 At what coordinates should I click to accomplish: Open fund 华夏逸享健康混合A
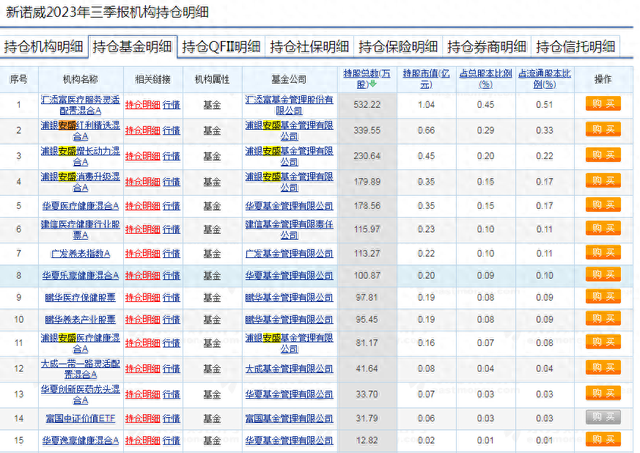[80, 440]
